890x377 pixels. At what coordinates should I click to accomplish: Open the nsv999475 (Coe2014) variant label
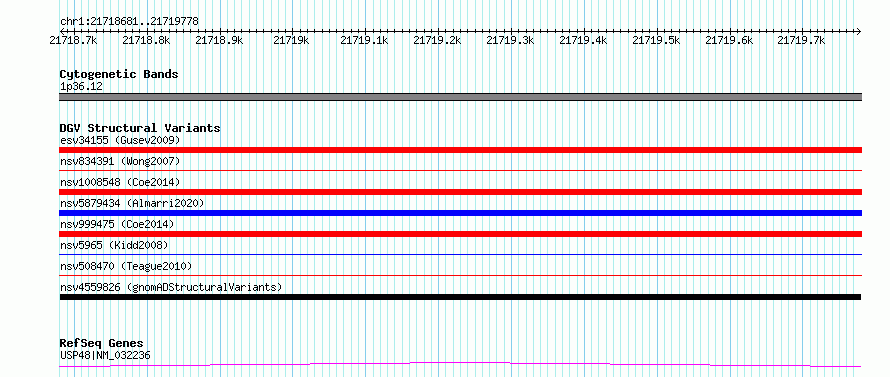tap(117, 224)
